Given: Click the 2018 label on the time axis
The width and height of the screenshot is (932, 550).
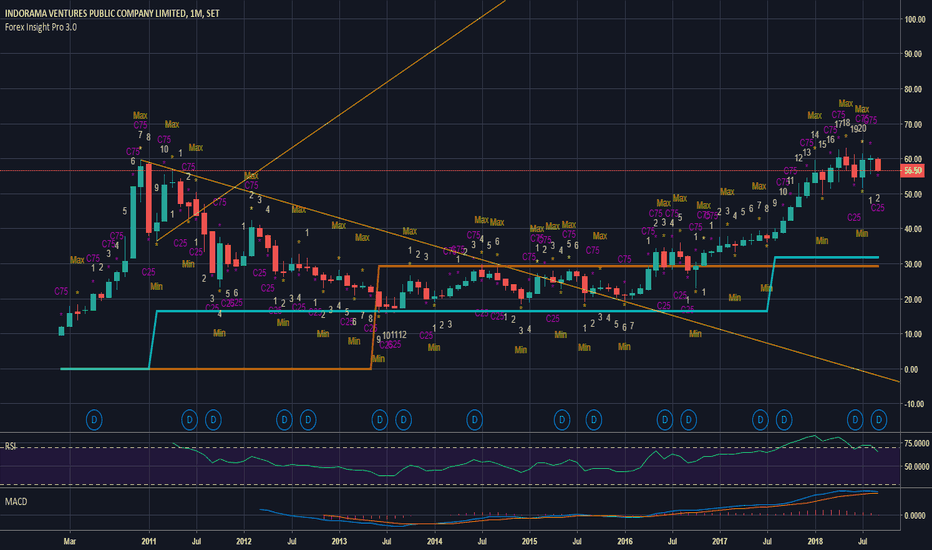Looking at the screenshot, I should tap(815, 541).
